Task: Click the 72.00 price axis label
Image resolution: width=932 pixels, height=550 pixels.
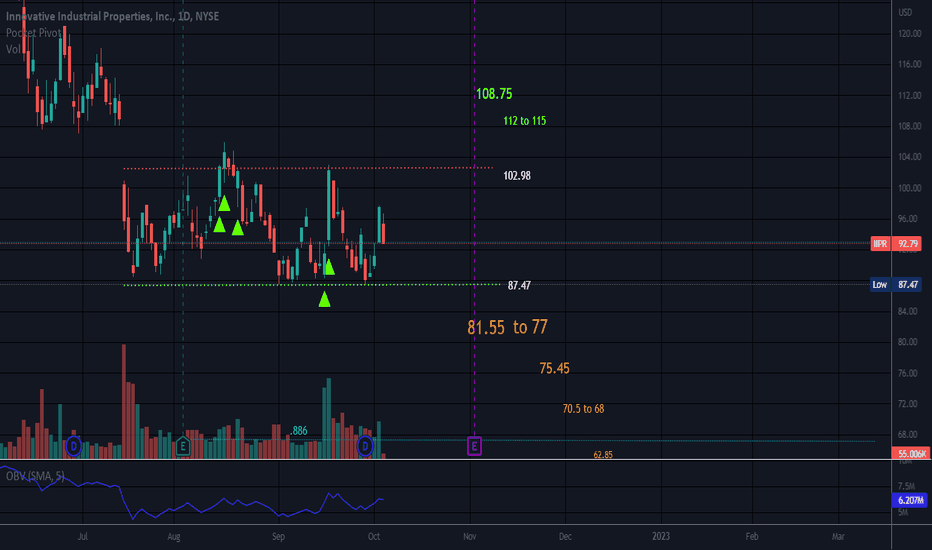Action: click(908, 404)
